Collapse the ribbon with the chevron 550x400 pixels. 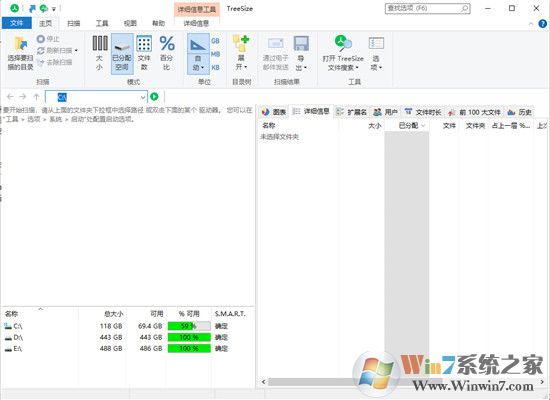[531, 24]
